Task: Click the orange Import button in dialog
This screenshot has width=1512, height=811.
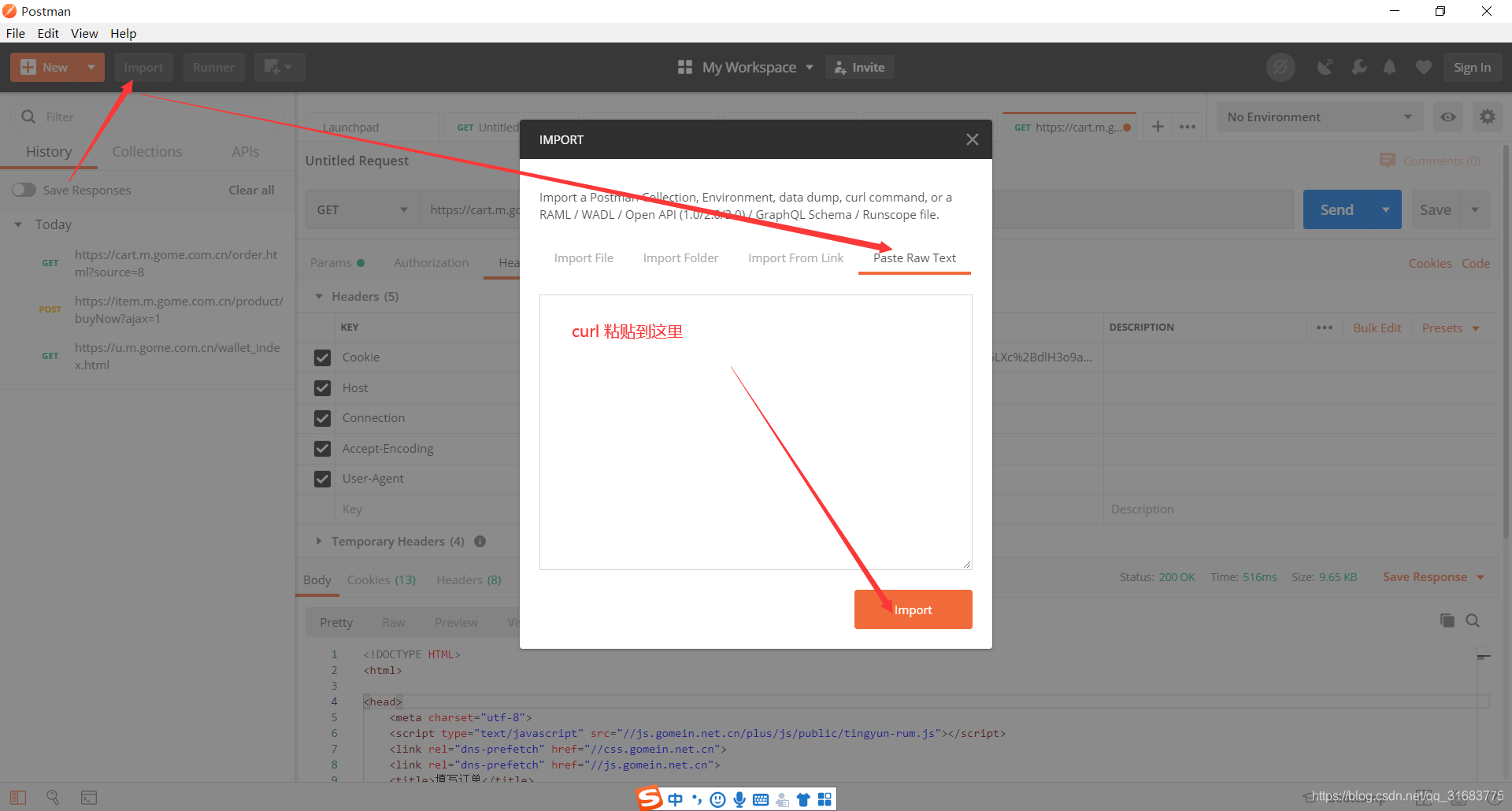Action: (913, 609)
